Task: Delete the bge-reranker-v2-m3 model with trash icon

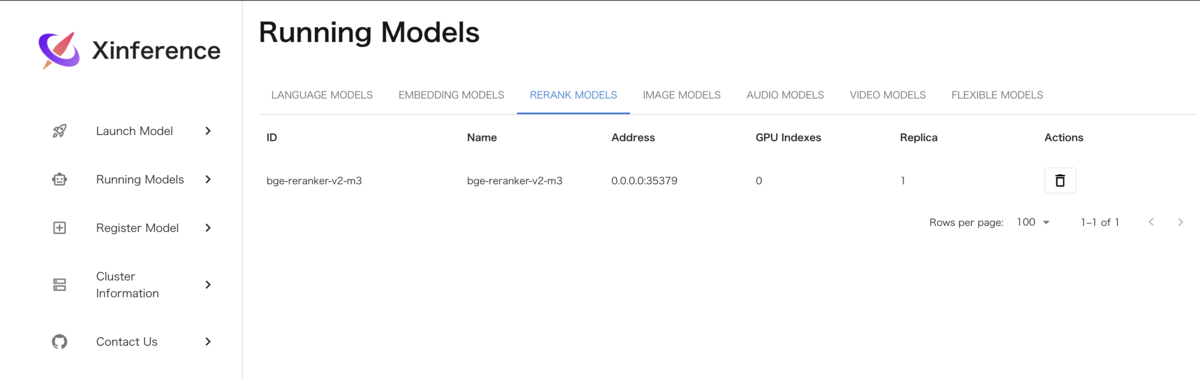Action: [1060, 181]
